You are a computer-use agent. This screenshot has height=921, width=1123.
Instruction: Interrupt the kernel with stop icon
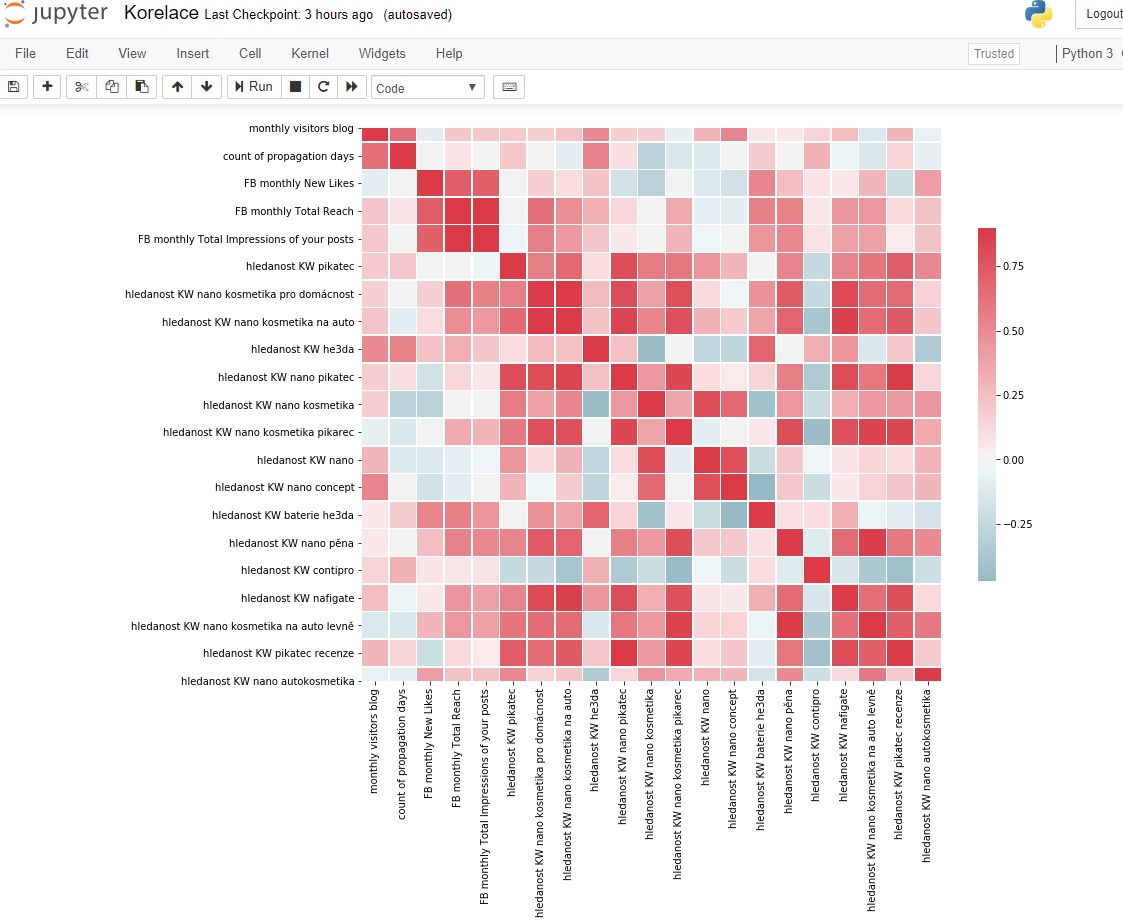click(295, 87)
